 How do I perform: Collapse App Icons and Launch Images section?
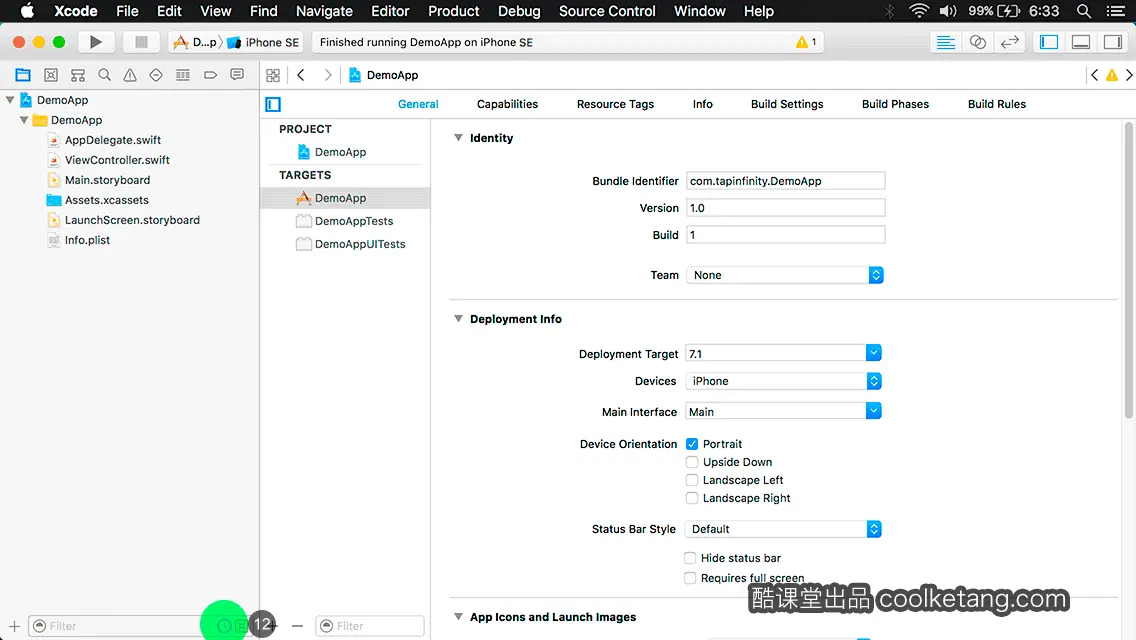458,617
